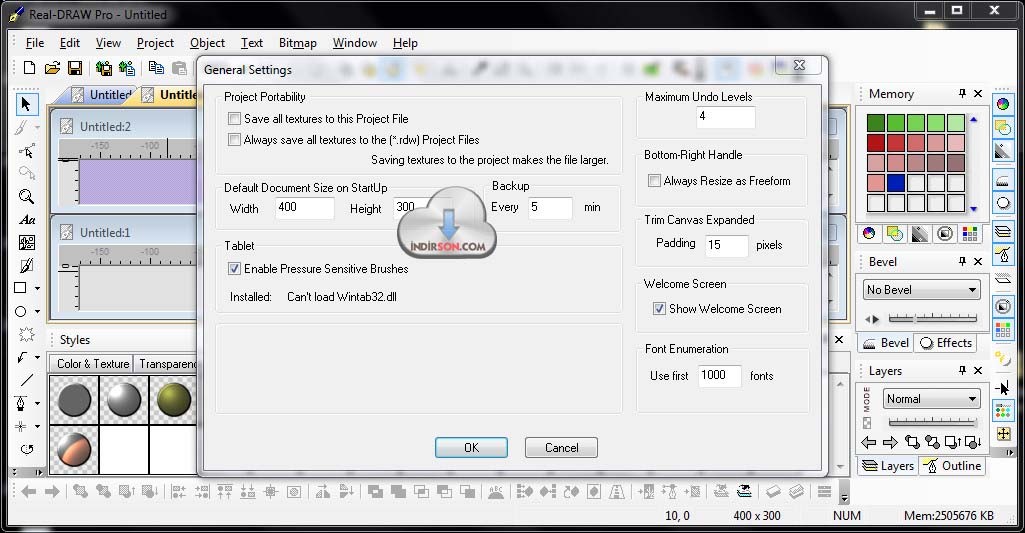Select the olive sphere style thumbnail

coord(173,400)
